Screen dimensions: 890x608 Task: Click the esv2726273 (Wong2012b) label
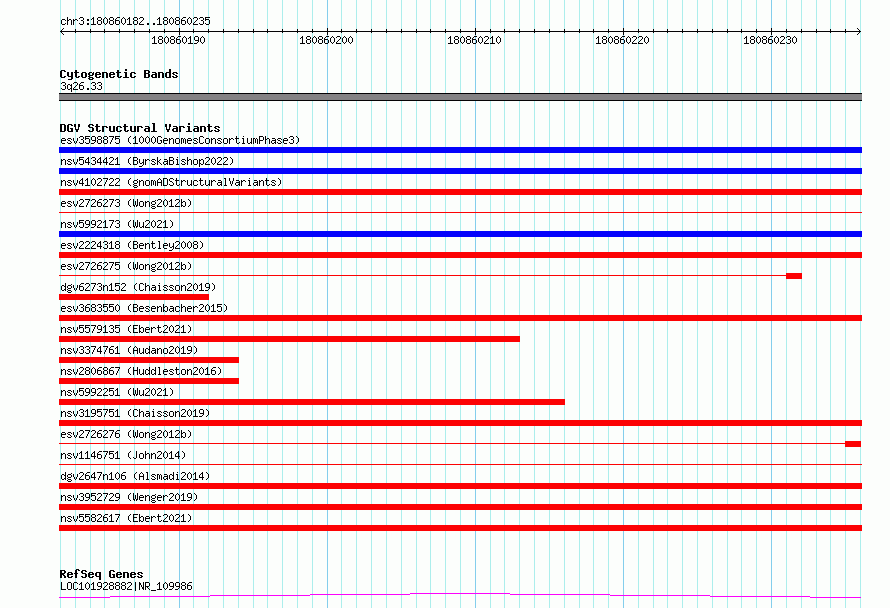click(x=126, y=203)
